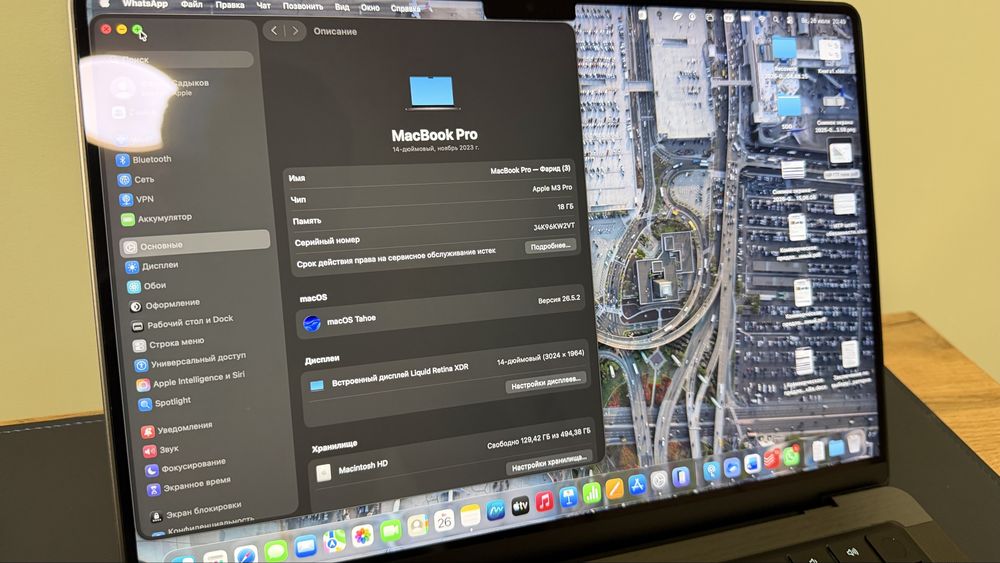This screenshot has width=1000, height=563.
Task: Select the Основные sidebar item
Action: [x=195, y=244]
